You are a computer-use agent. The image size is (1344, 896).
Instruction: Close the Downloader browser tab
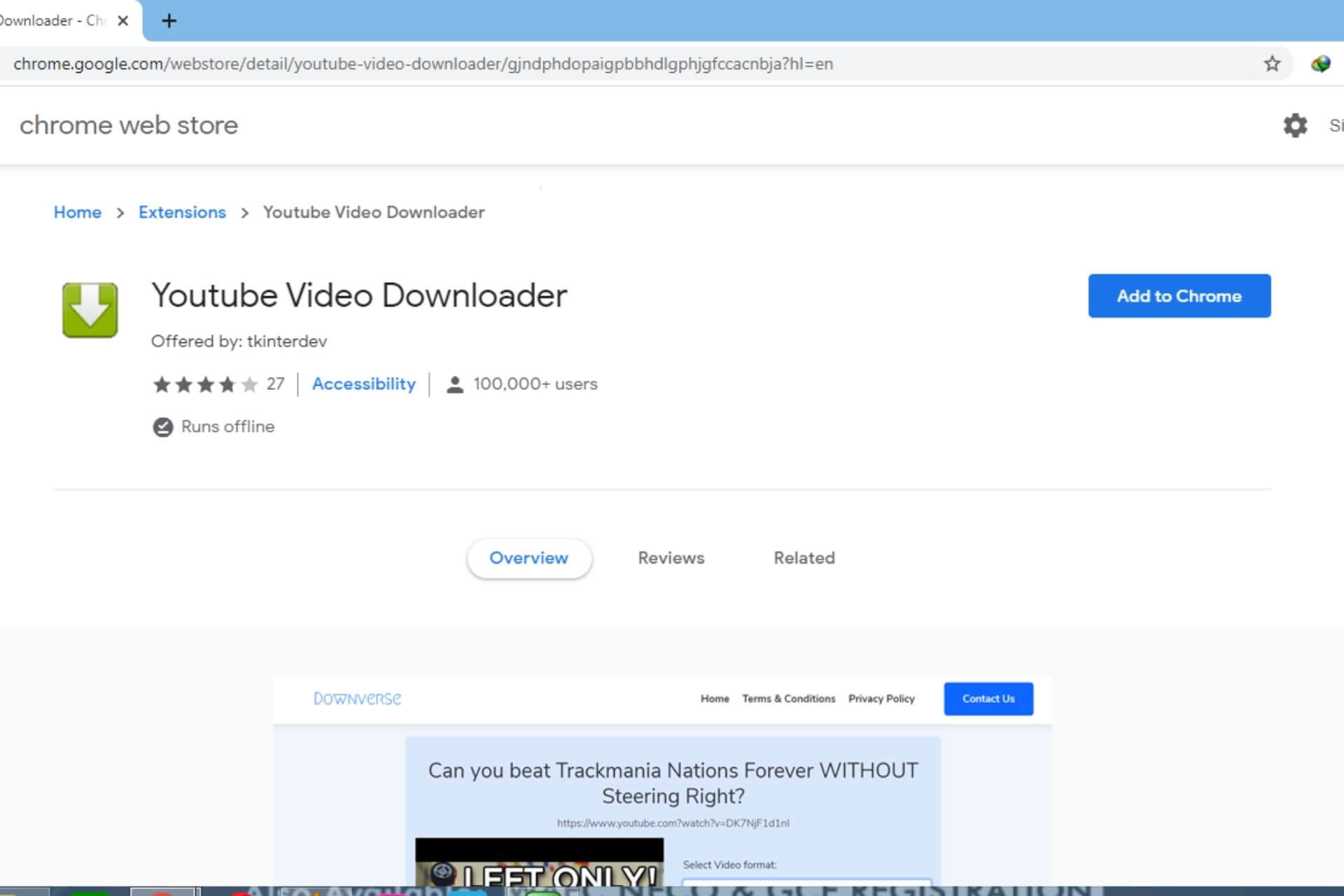tap(123, 21)
